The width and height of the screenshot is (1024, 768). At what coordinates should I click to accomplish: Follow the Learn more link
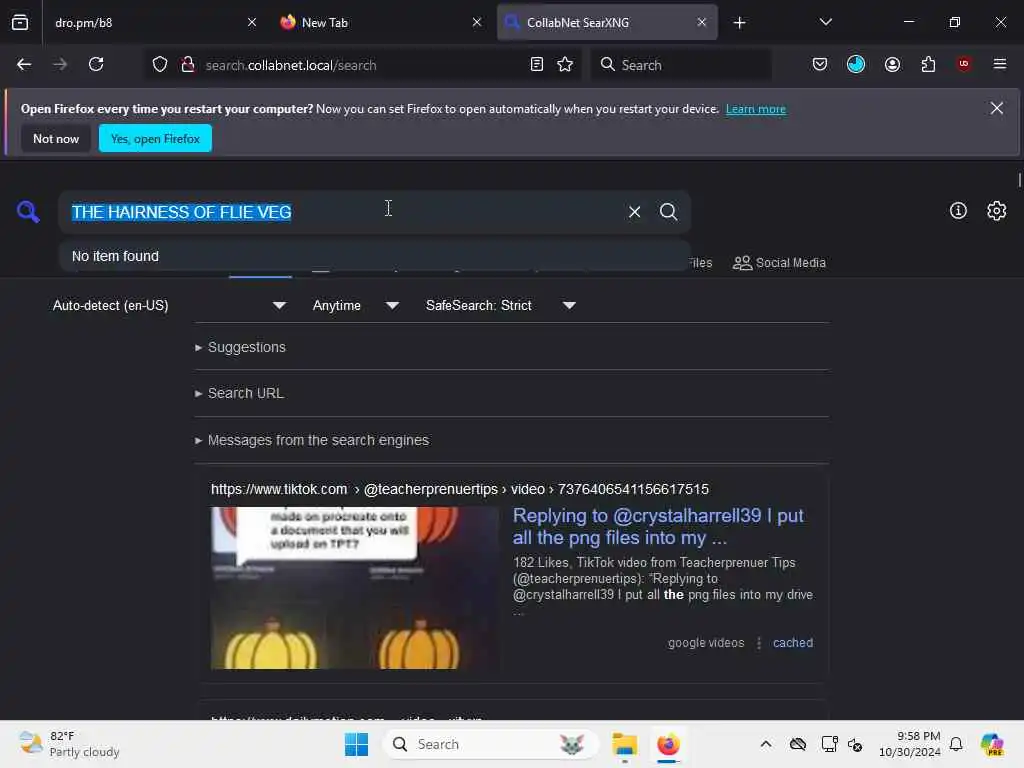[756, 109]
